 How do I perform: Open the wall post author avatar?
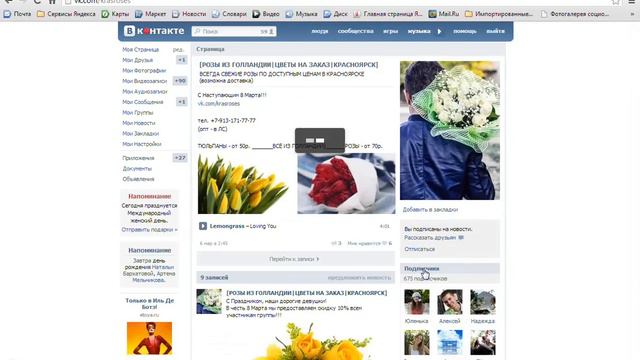coord(209,302)
